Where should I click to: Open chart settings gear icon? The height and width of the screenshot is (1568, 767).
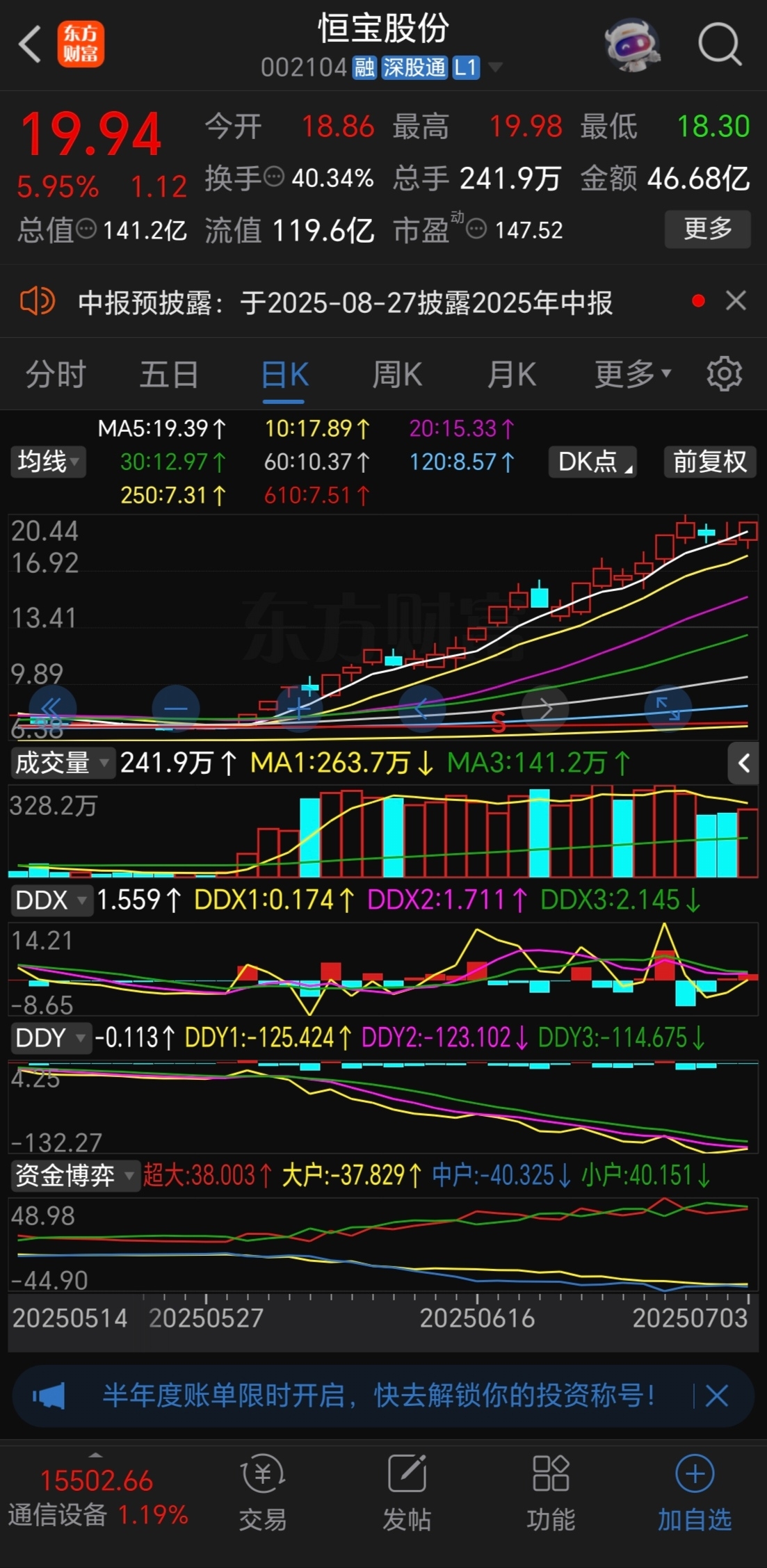725,374
